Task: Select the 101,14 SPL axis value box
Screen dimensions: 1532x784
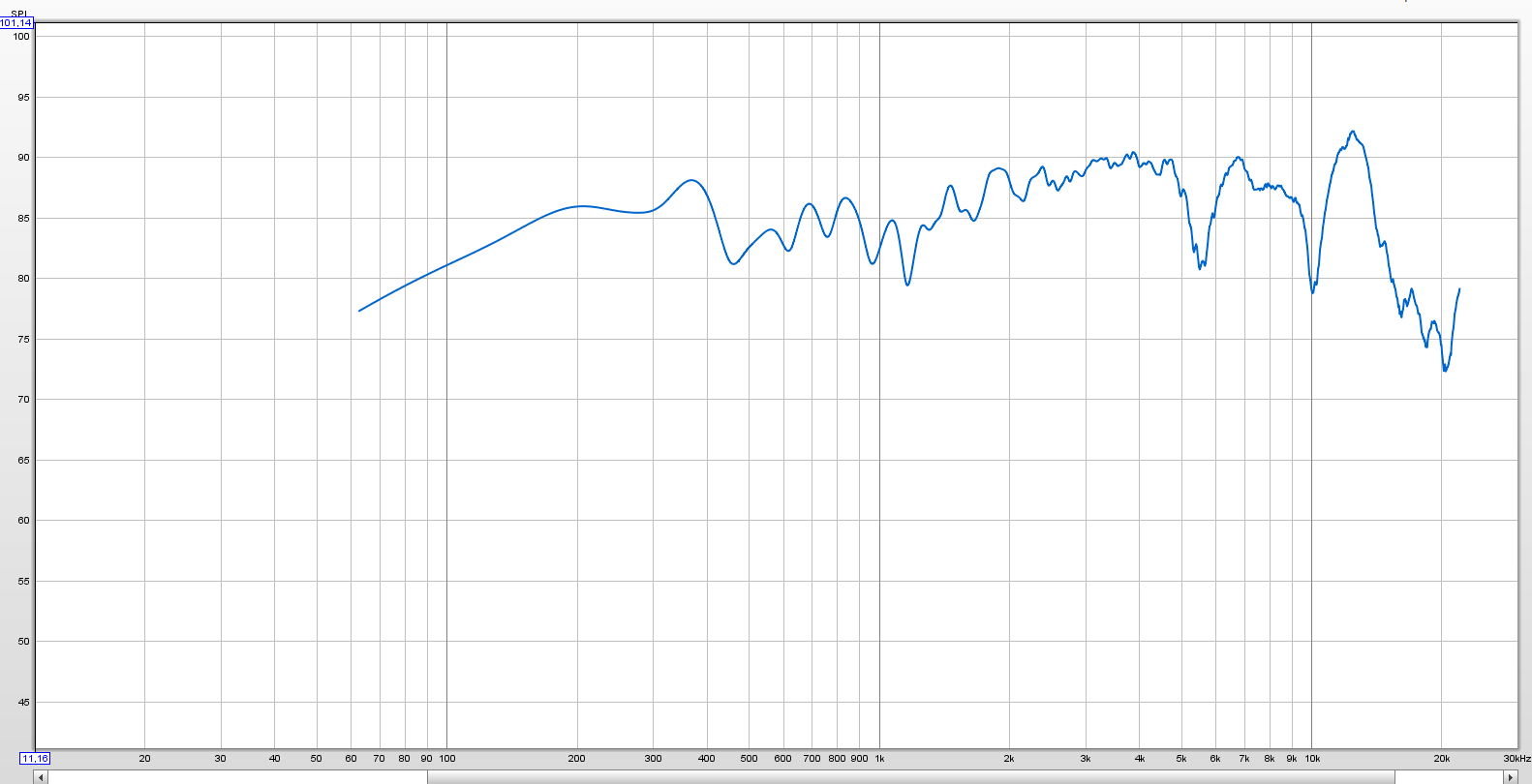Action: [16, 22]
